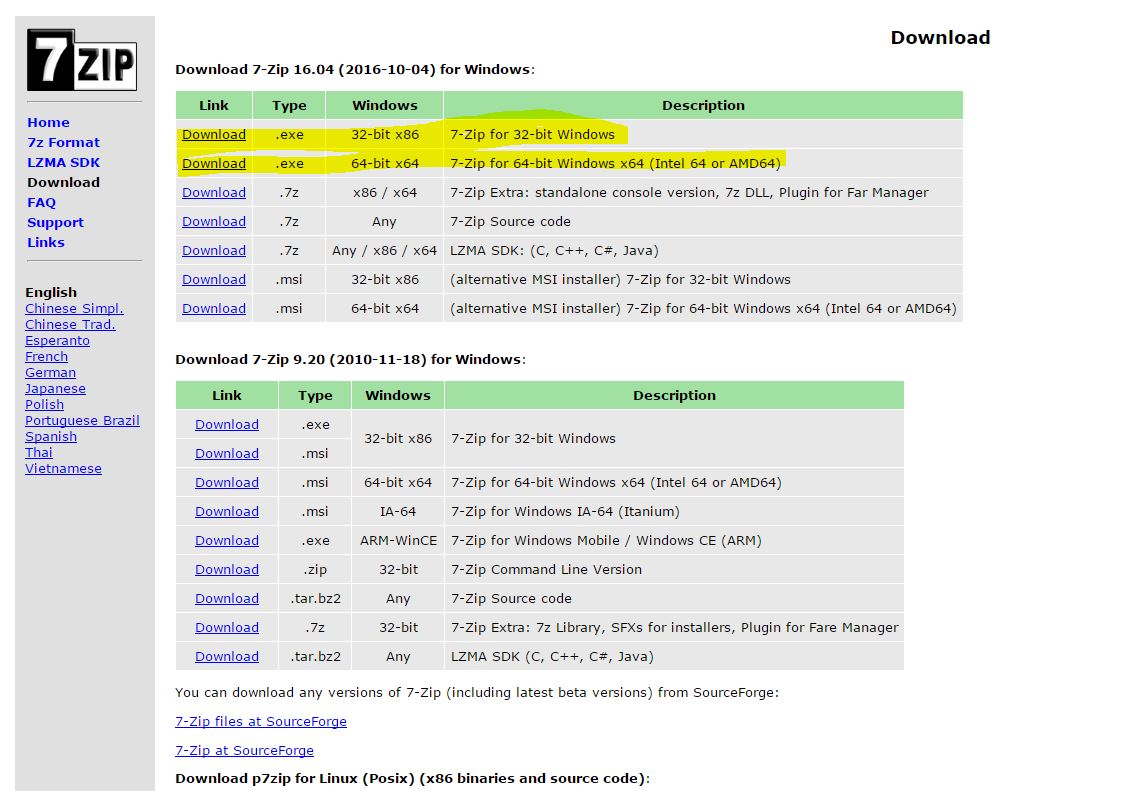Click the 7-Zip logo
This screenshot has height=791, width=1137.
click(x=82, y=60)
